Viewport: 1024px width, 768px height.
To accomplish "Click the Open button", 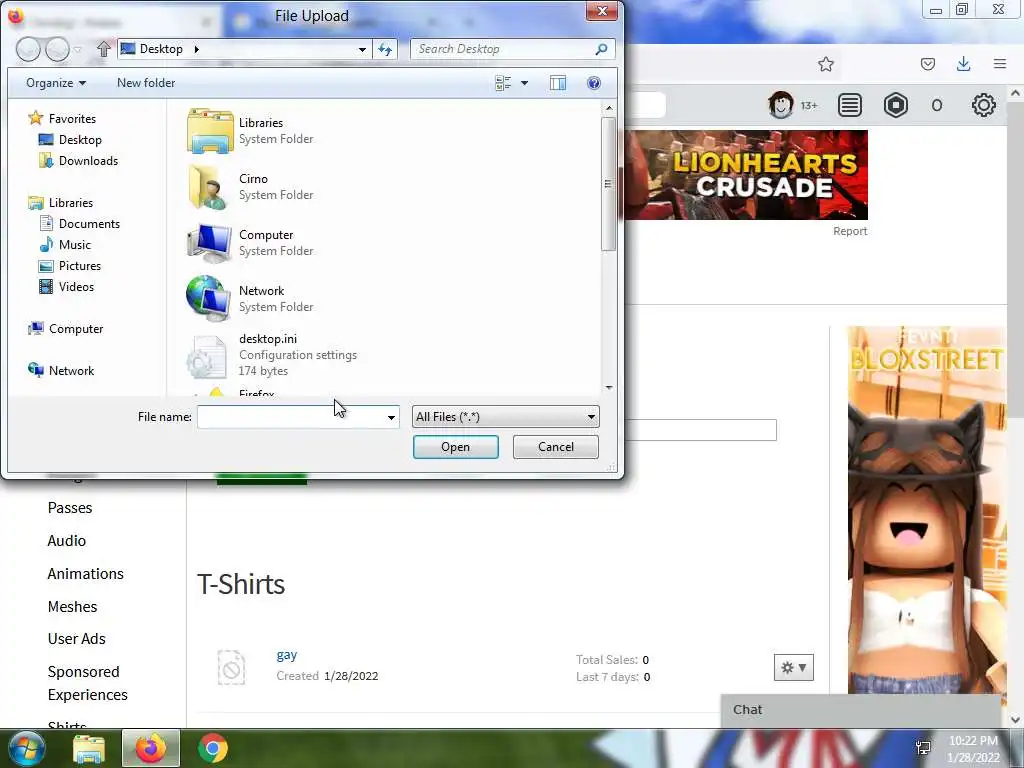I will (x=455, y=447).
